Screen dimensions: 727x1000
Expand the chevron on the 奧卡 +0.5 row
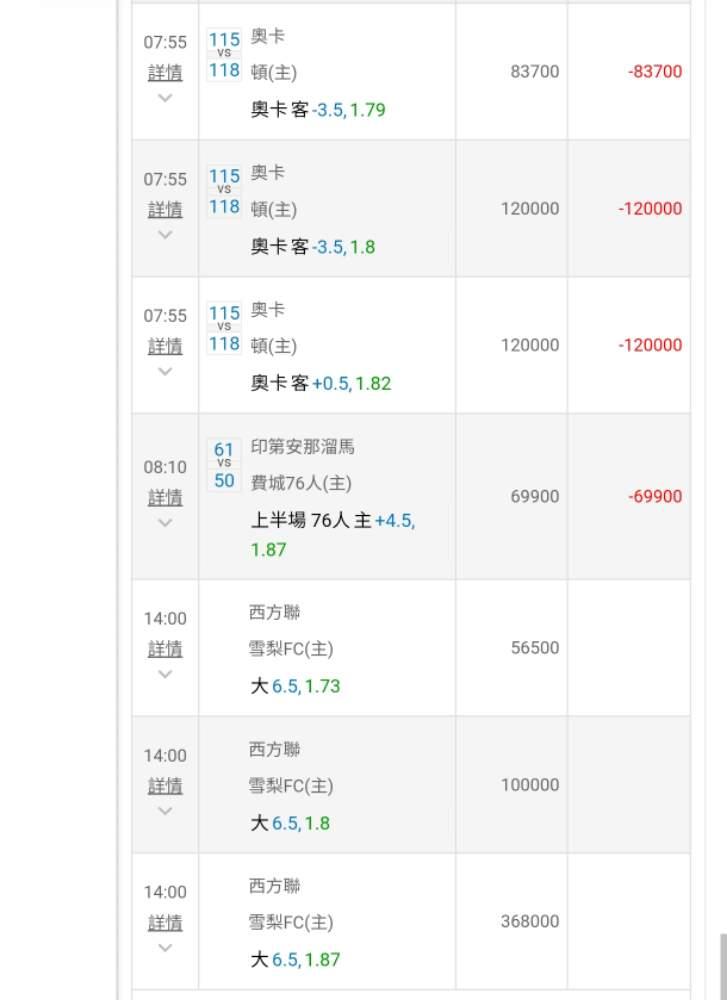(x=165, y=371)
